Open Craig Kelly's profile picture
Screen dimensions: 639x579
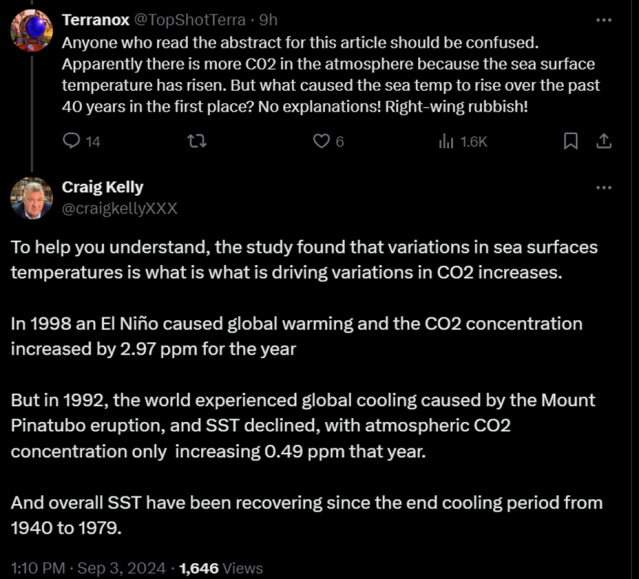[31, 197]
